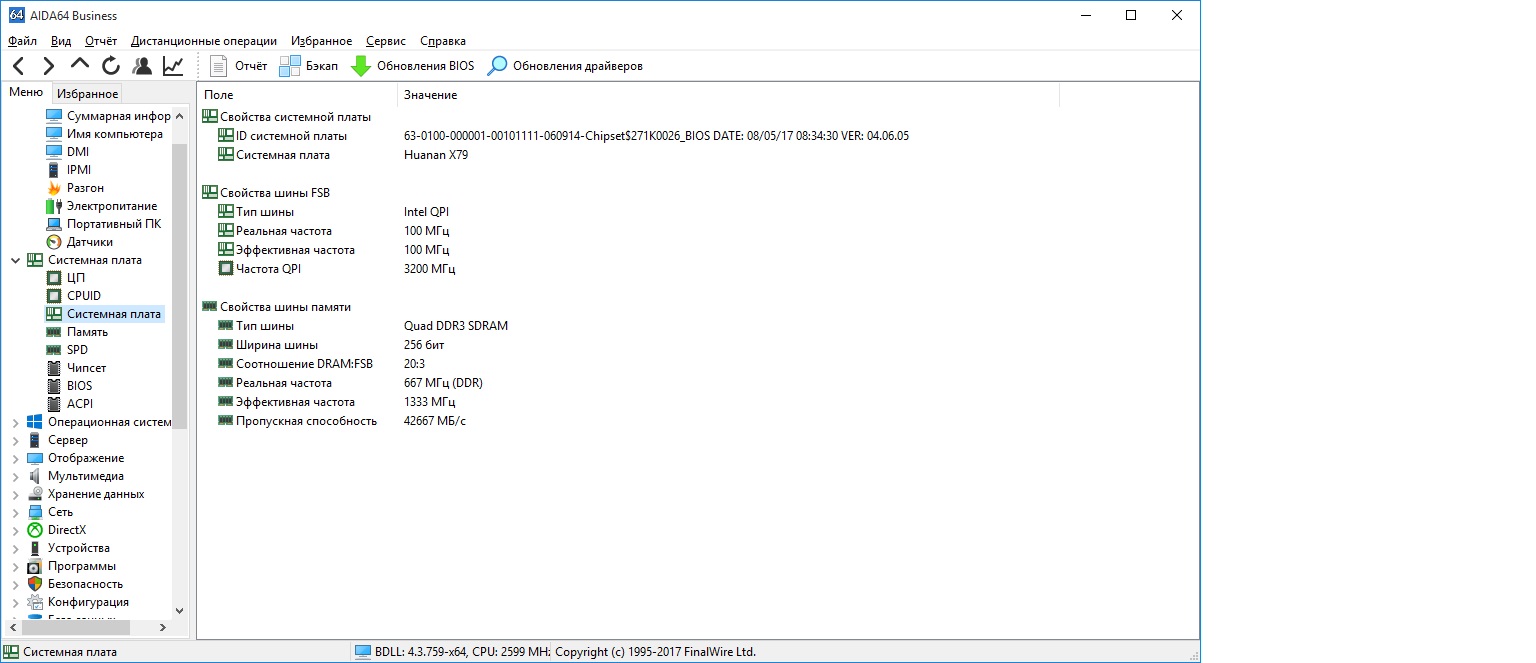
Task: Click the BDLL version status bar entry
Action: pos(451,652)
